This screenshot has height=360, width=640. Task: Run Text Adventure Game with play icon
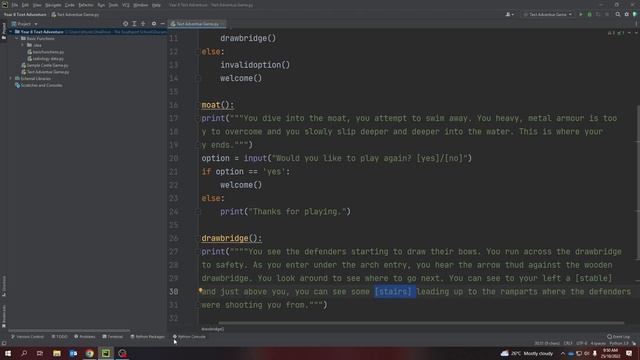(581, 14)
